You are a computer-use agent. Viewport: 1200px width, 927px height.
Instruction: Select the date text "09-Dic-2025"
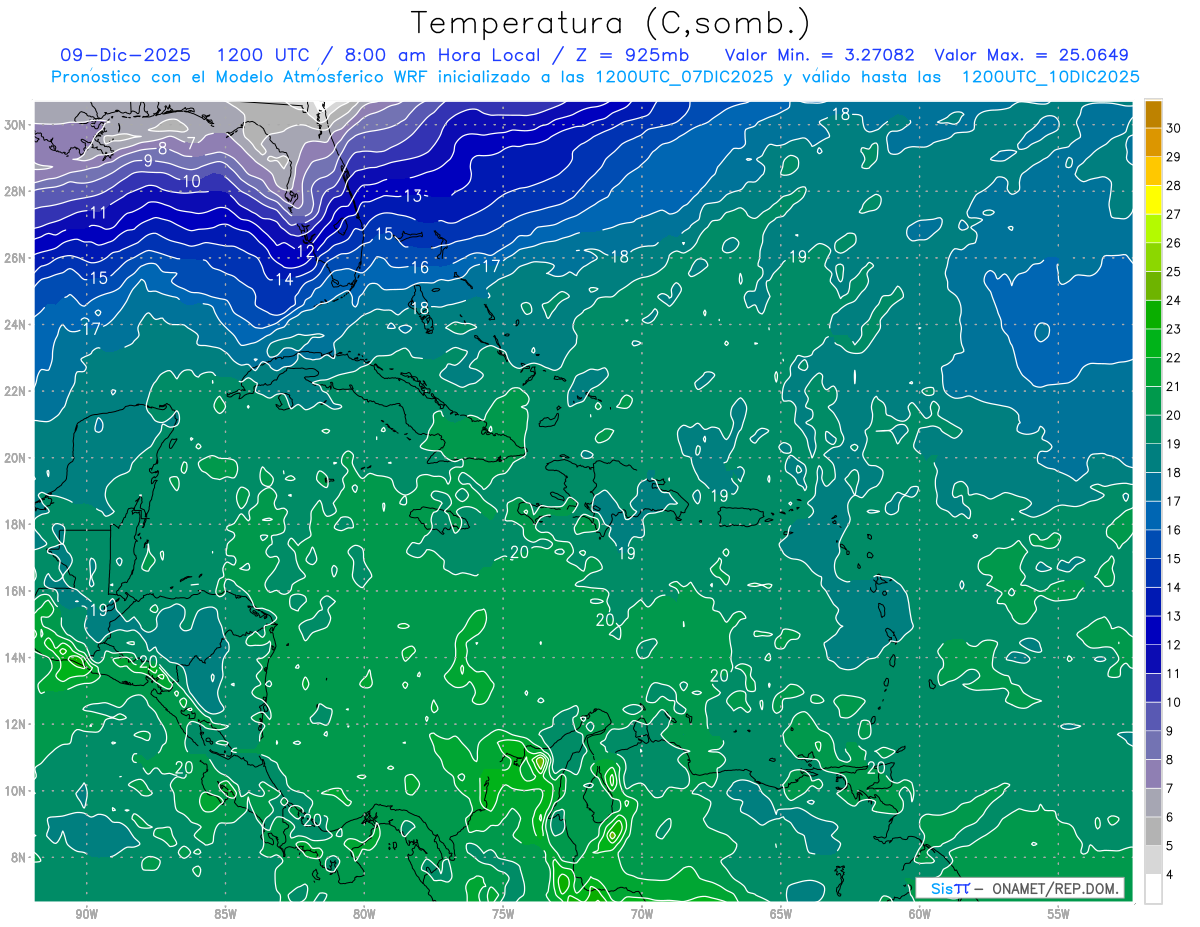click(x=127, y=55)
